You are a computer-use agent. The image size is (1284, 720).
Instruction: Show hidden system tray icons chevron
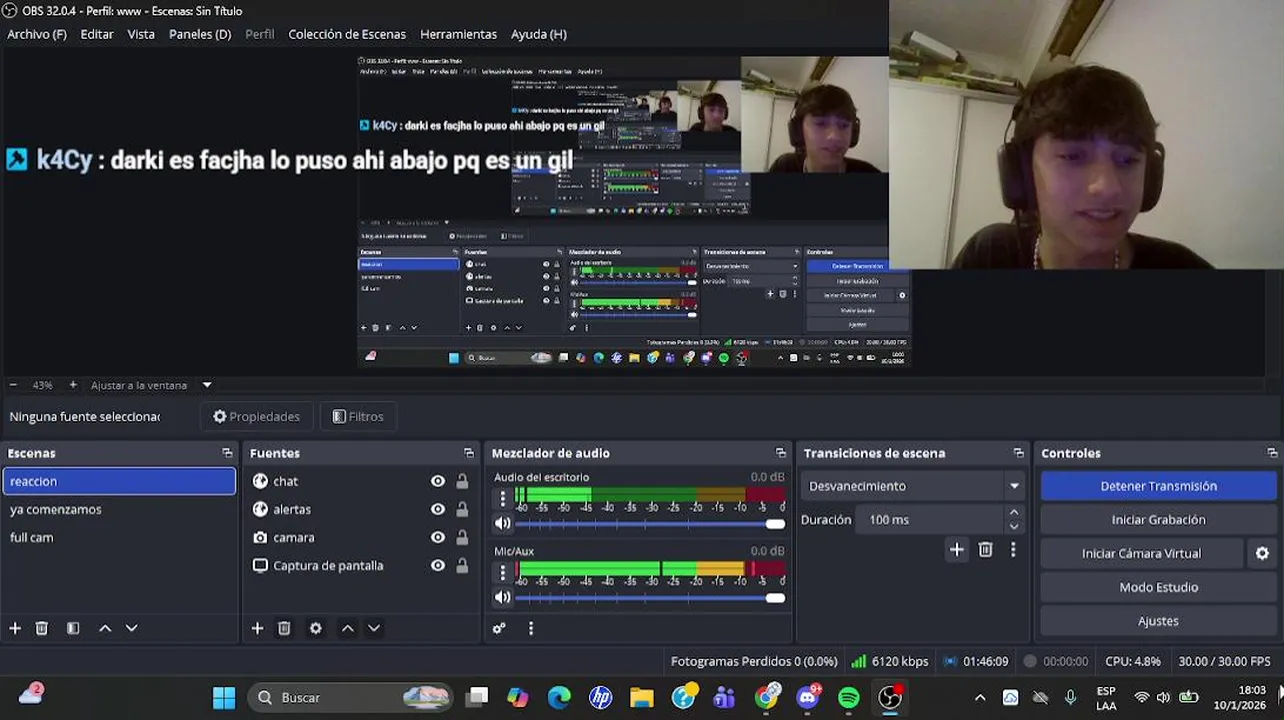[980, 697]
